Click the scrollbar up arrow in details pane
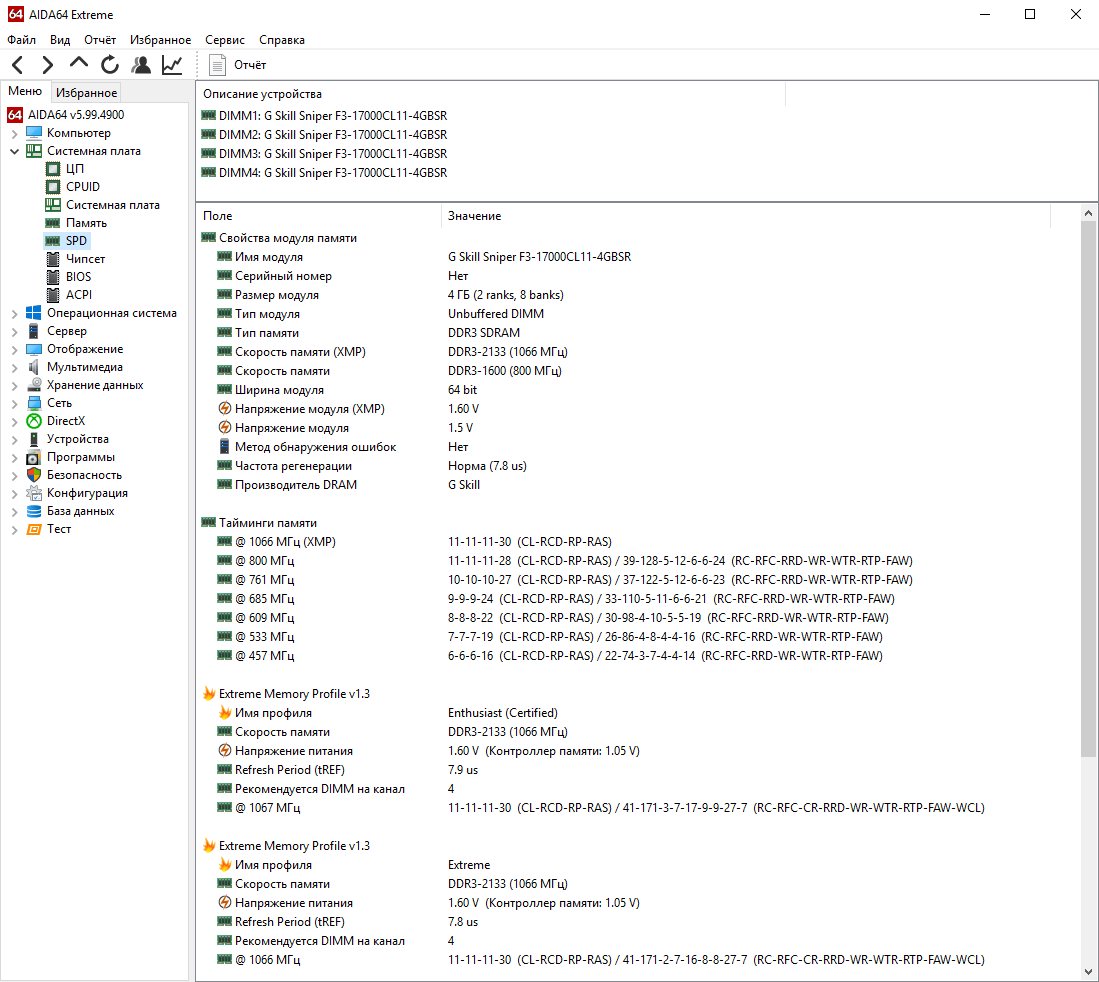The image size is (1099, 982). click(1088, 213)
